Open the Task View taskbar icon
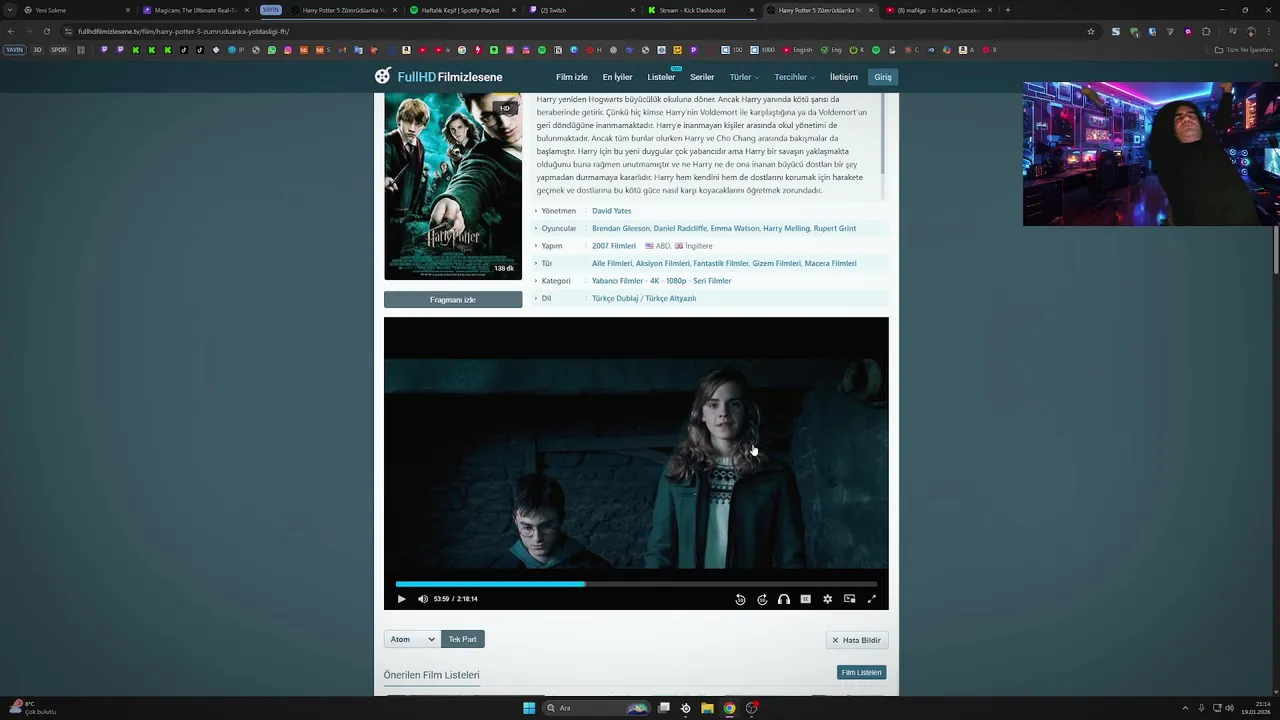Screen dimensions: 1280x720 pos(663,708)
